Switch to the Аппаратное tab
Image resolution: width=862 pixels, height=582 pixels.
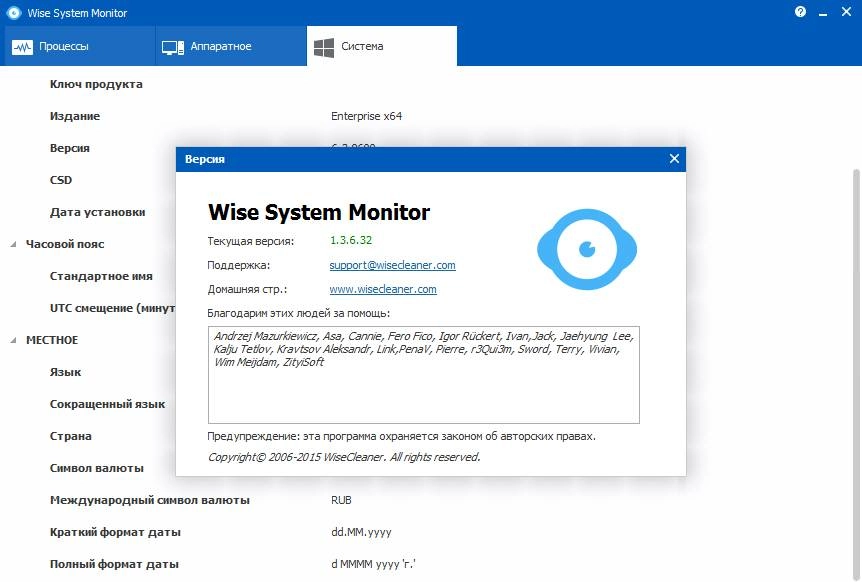(230, 46)
